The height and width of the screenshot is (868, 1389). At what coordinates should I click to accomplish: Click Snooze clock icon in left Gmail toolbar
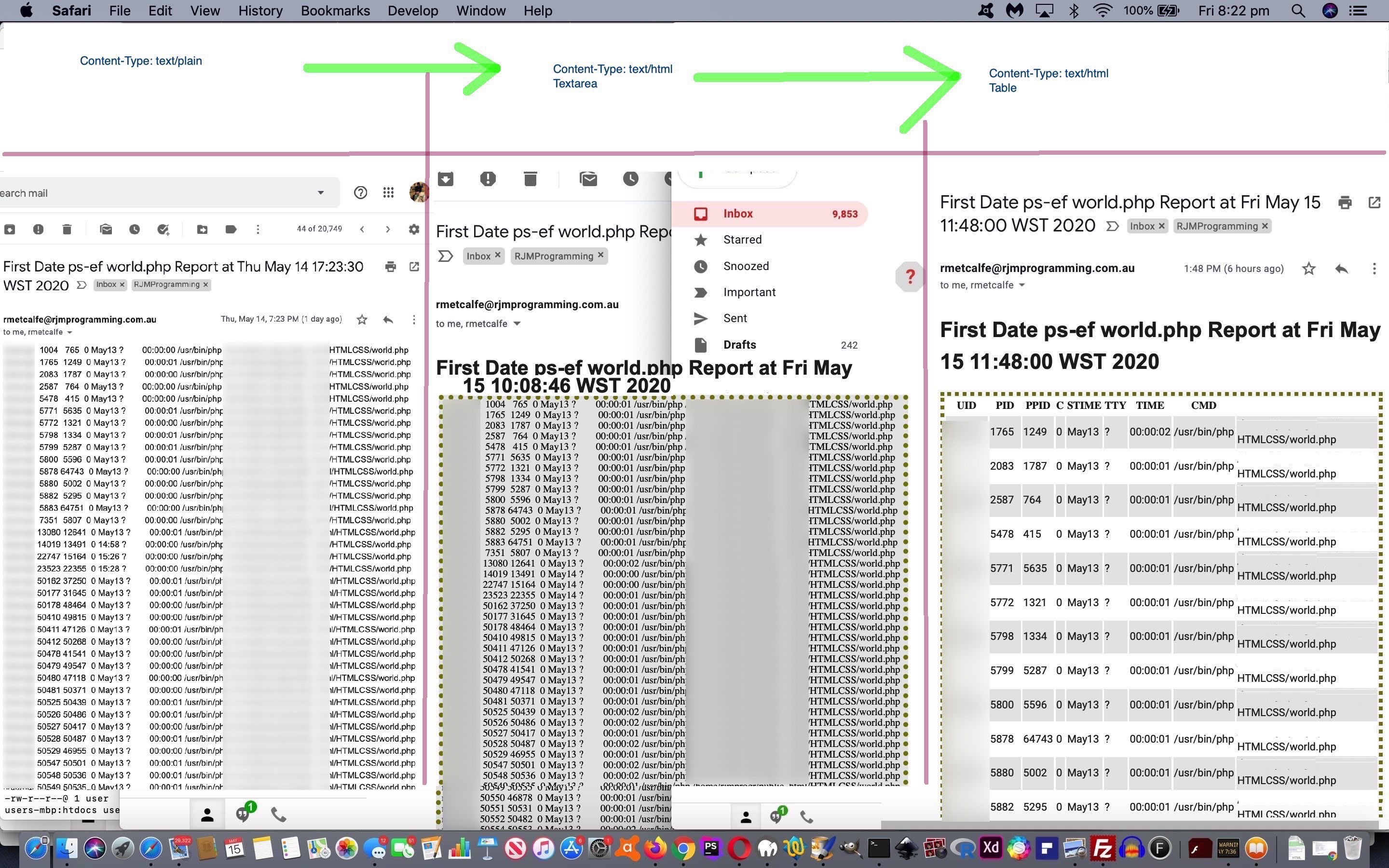[x=134, y=229]
